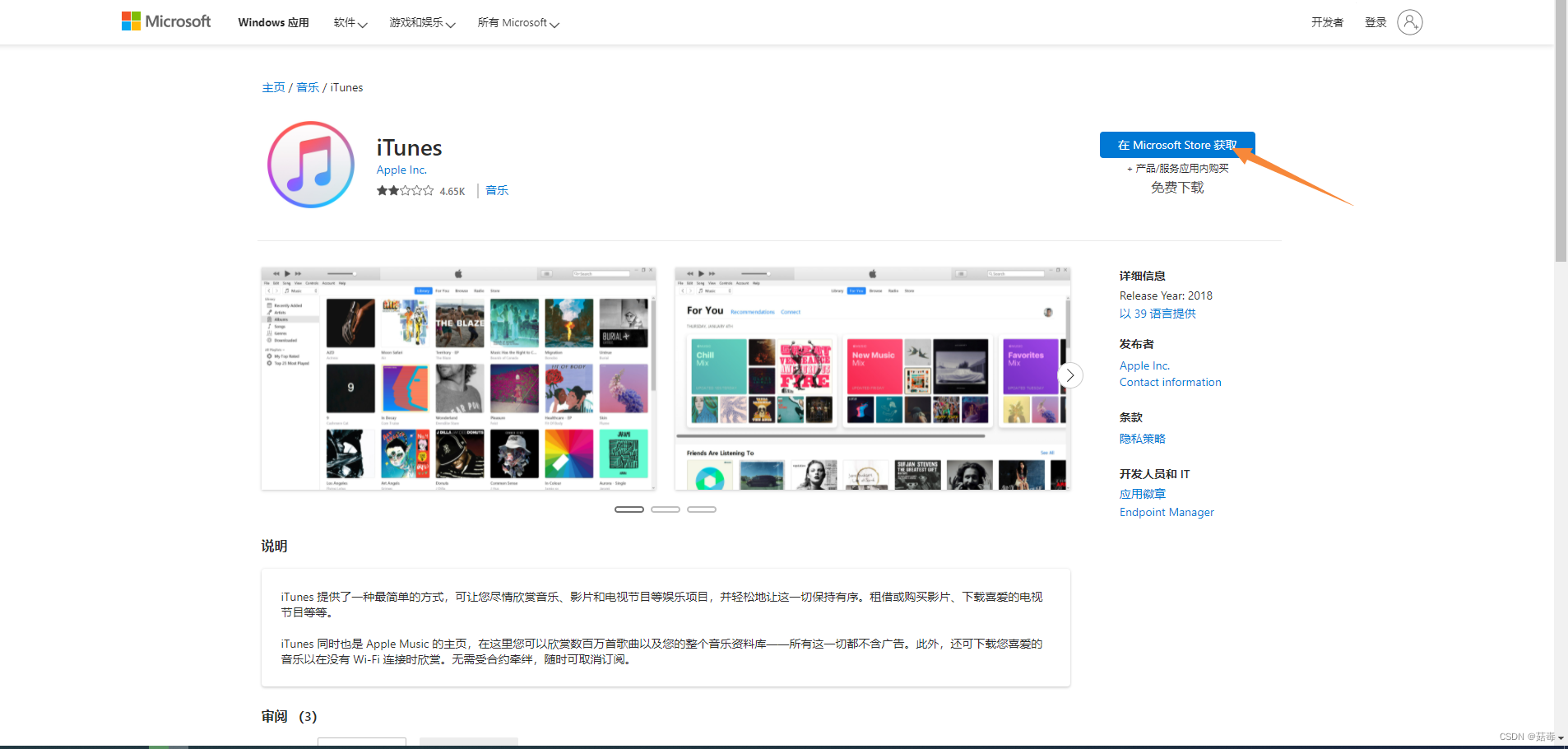The width and height of the screenshot is (1568, 749).
Task: Open 应用徽章 link
Action: [1142, 494]
